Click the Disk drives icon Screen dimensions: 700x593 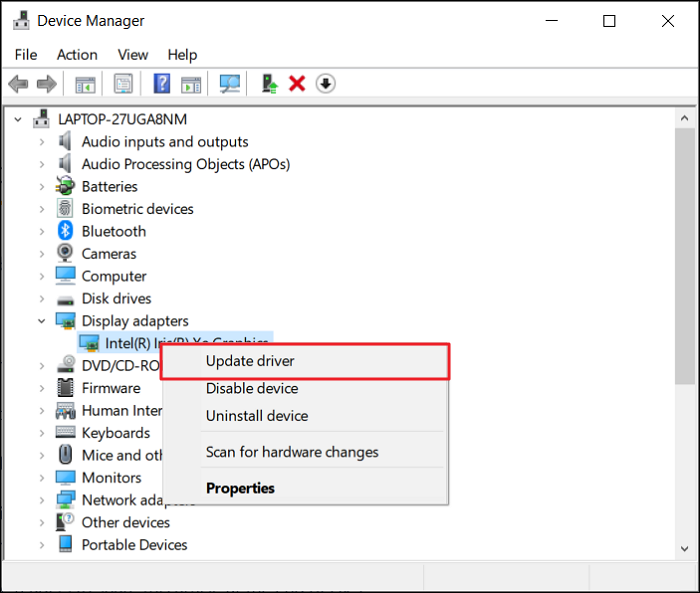tap(65, 299)
